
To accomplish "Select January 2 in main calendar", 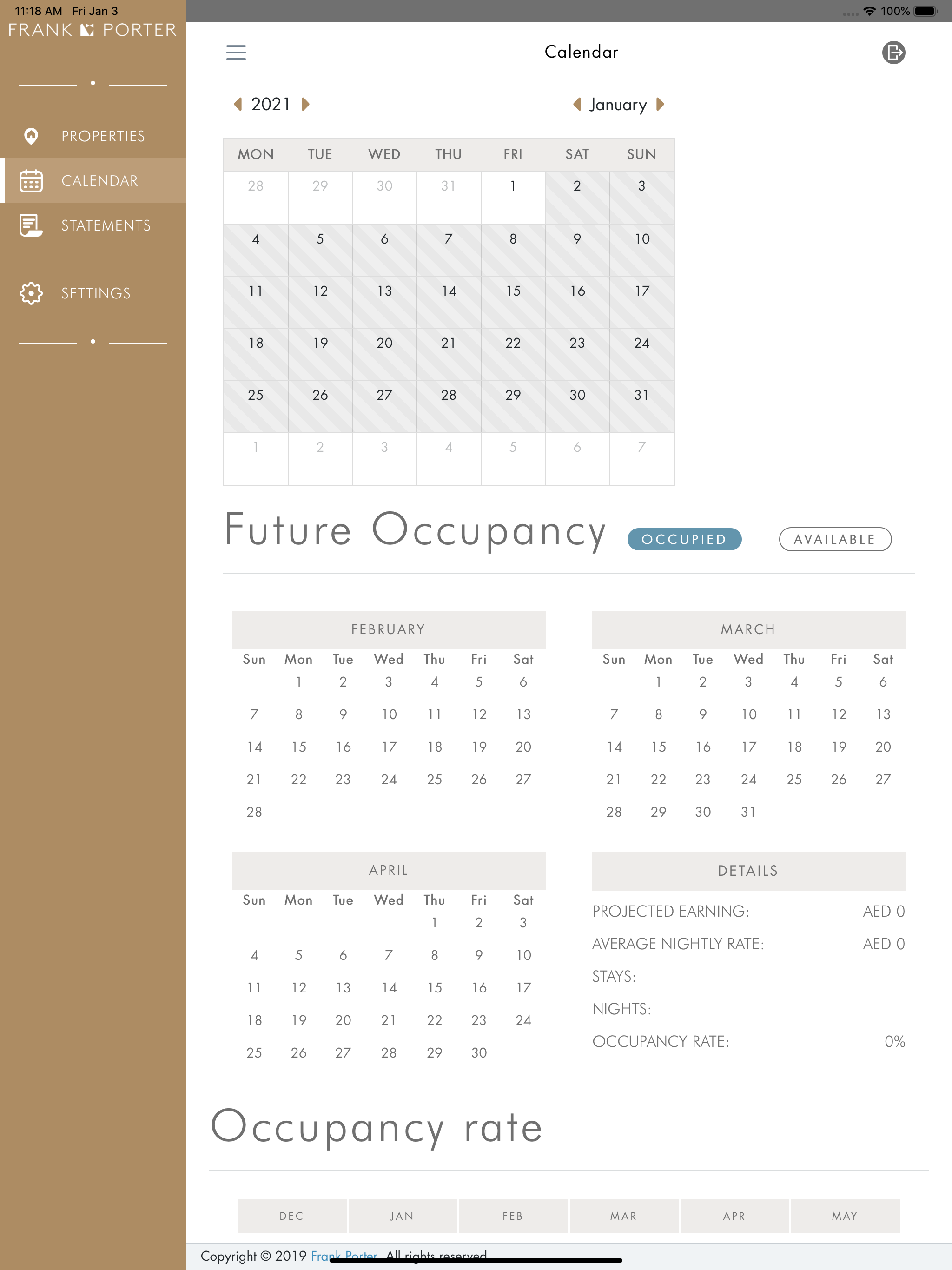I will point(577,198).
